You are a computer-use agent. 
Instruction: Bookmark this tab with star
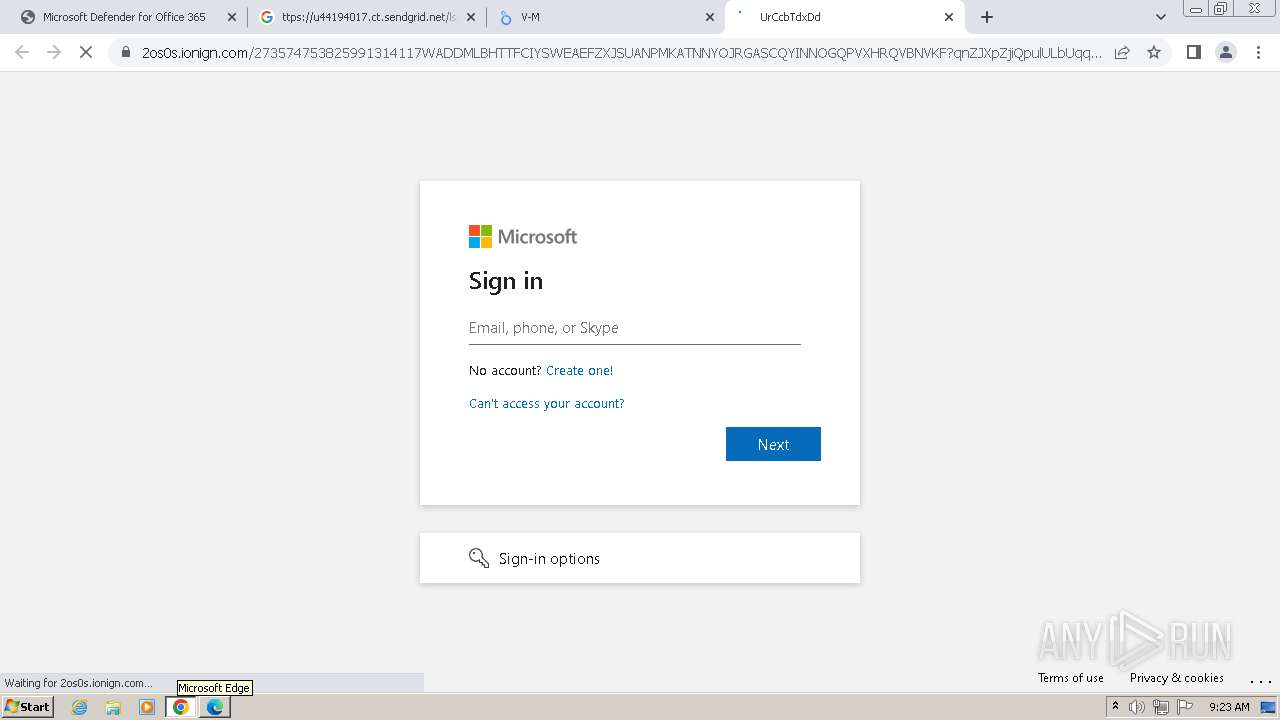[1154, 52]
